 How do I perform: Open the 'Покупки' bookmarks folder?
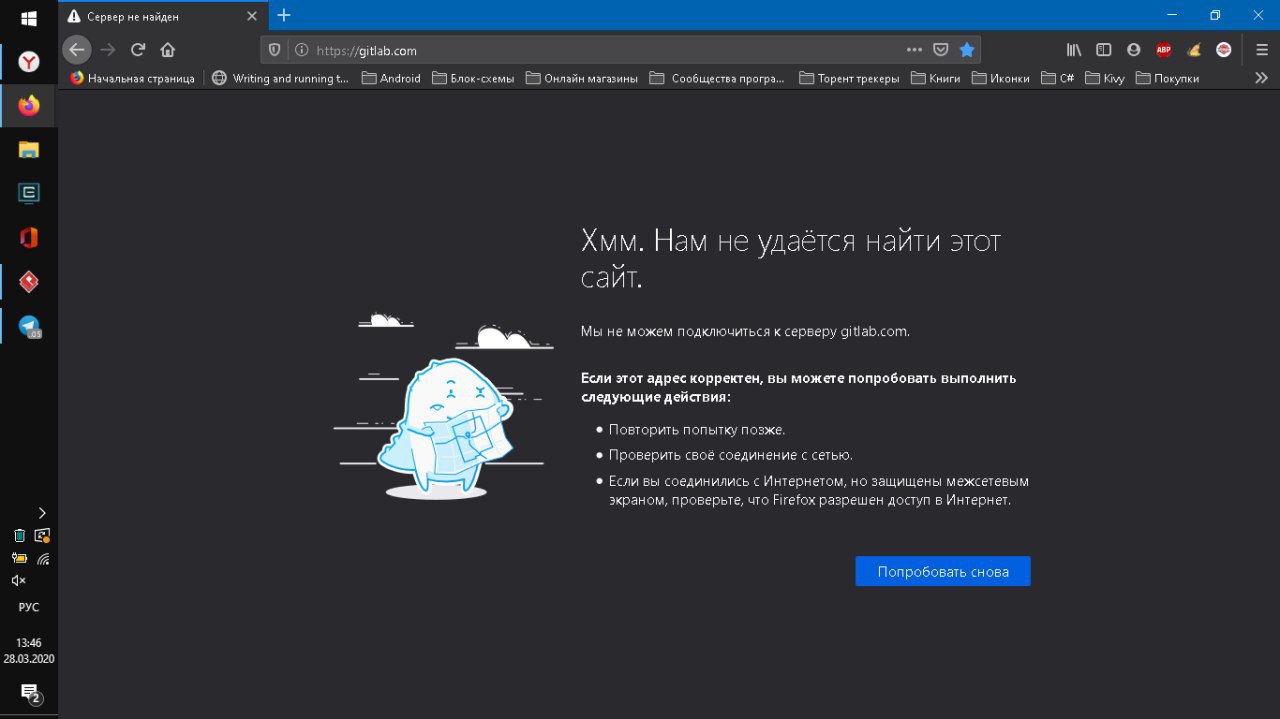(x=1167, y=78)
